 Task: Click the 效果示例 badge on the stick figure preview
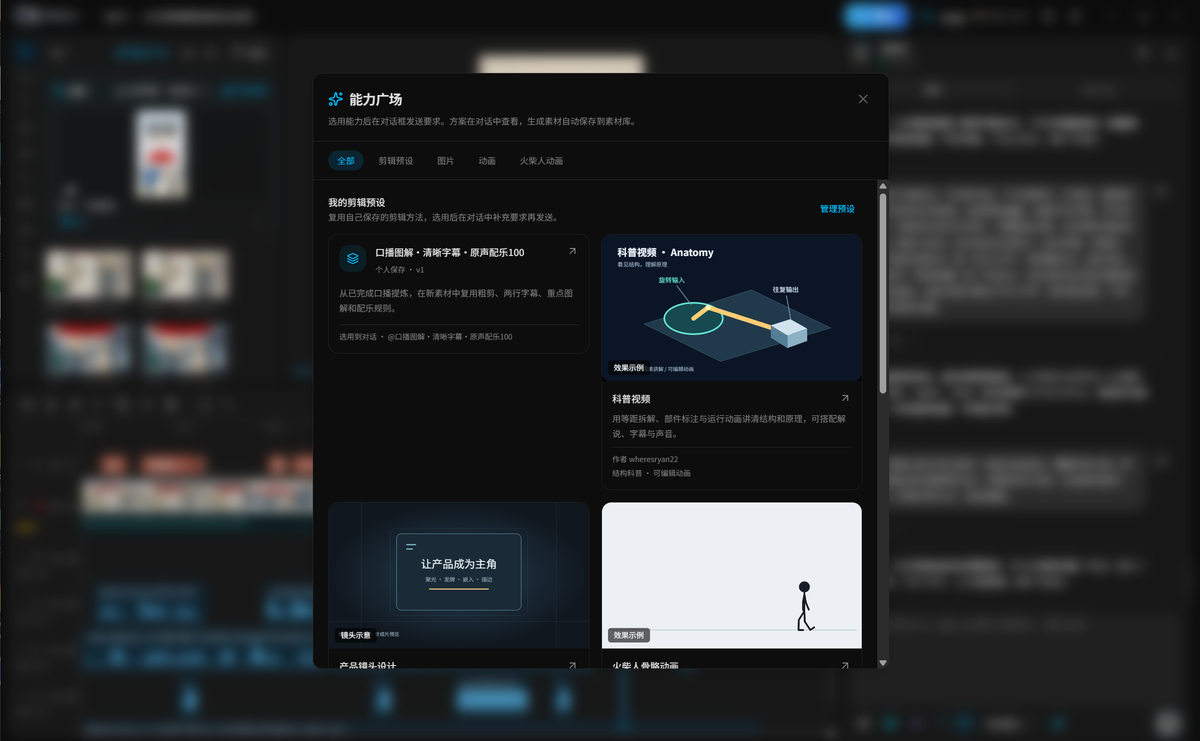coord(629,635)
